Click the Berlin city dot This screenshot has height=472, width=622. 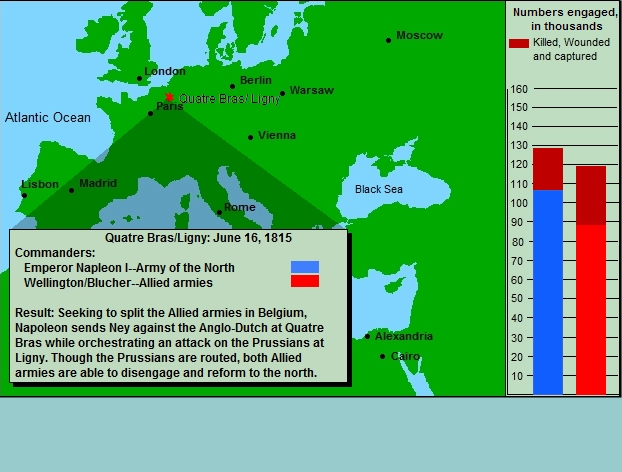(232, 86)
